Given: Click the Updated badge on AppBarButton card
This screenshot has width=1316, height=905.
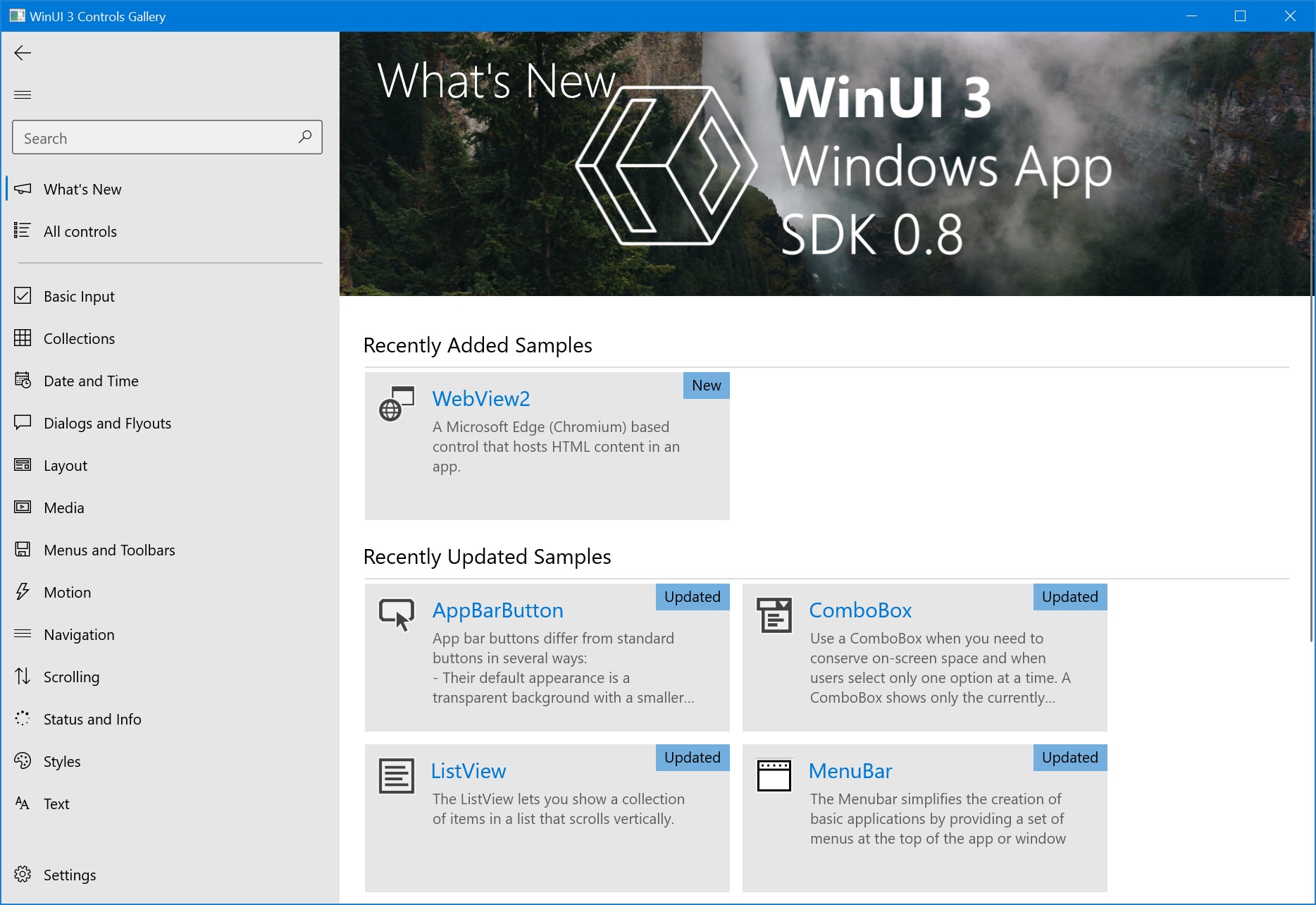Looking at the screenshot, I should (693, 597).
